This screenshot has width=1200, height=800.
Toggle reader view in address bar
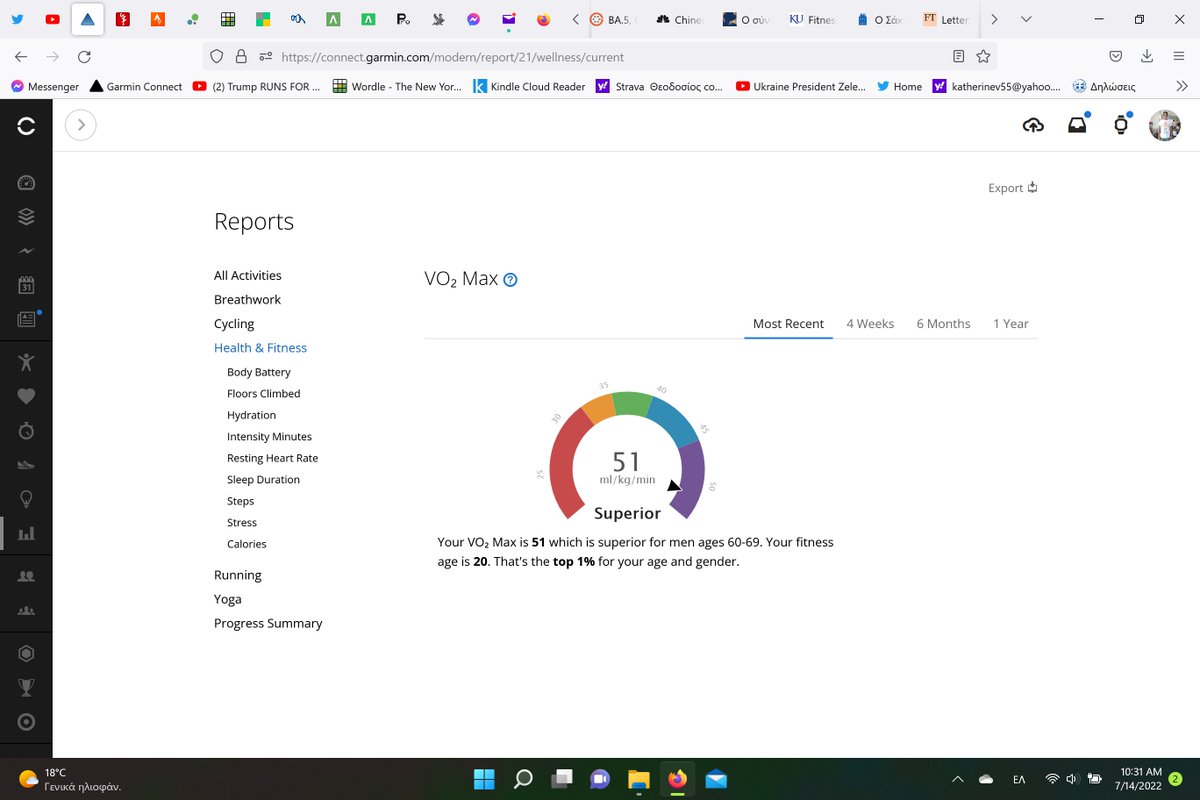point(959,57)
